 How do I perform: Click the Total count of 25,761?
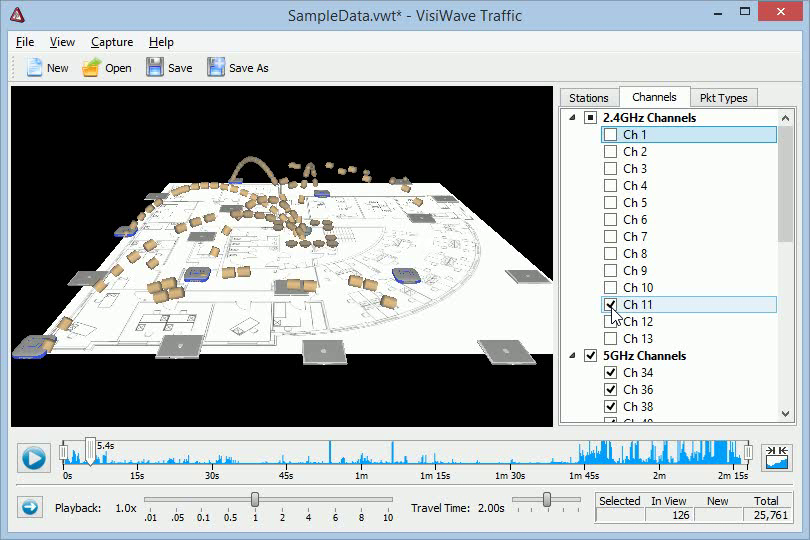[x=767, y=515]
